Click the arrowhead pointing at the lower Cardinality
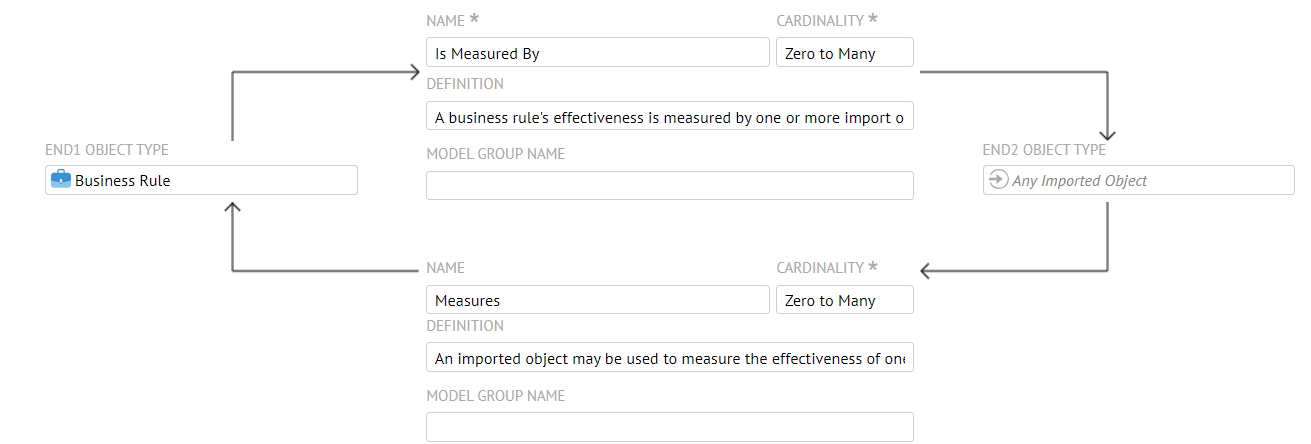The width and height of the screenshot is (1311, 444). 926,270
